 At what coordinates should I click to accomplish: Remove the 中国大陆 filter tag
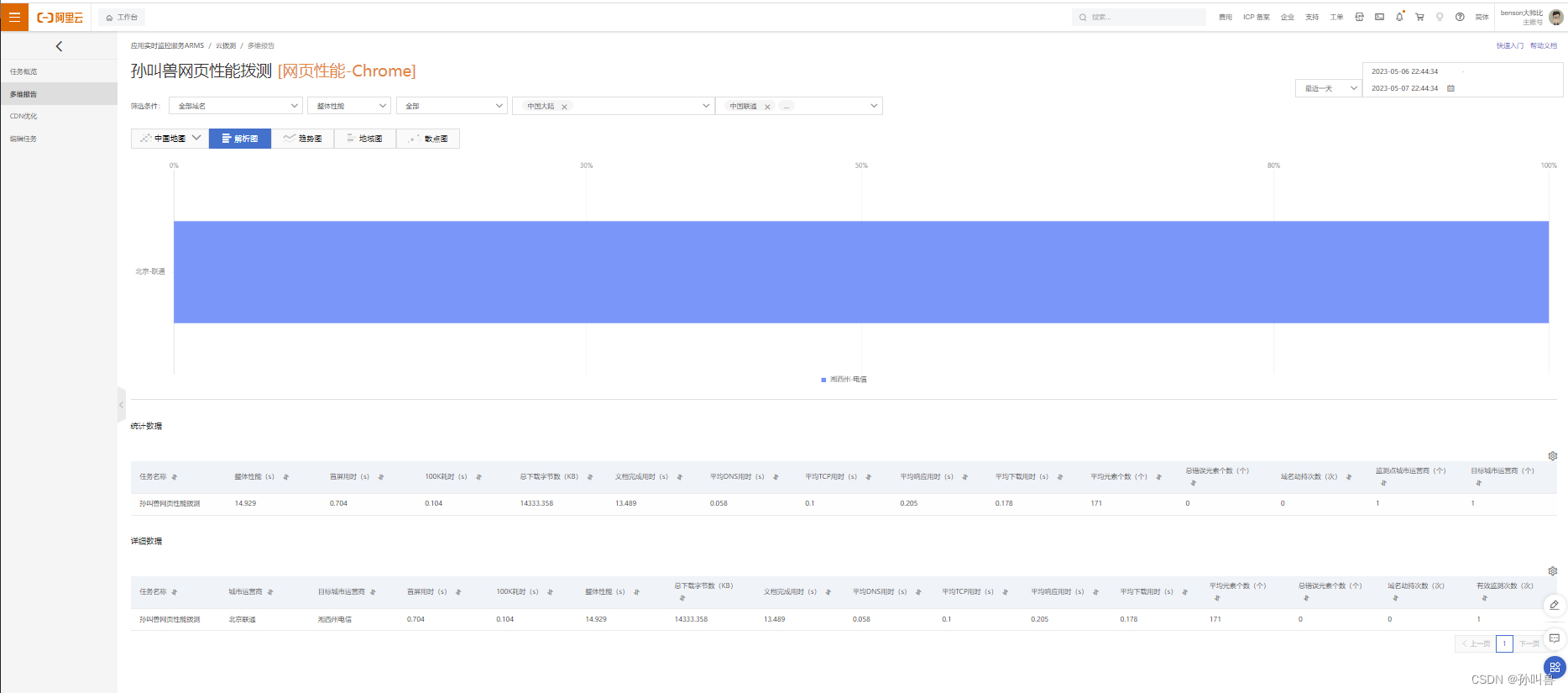pos(564,107)
